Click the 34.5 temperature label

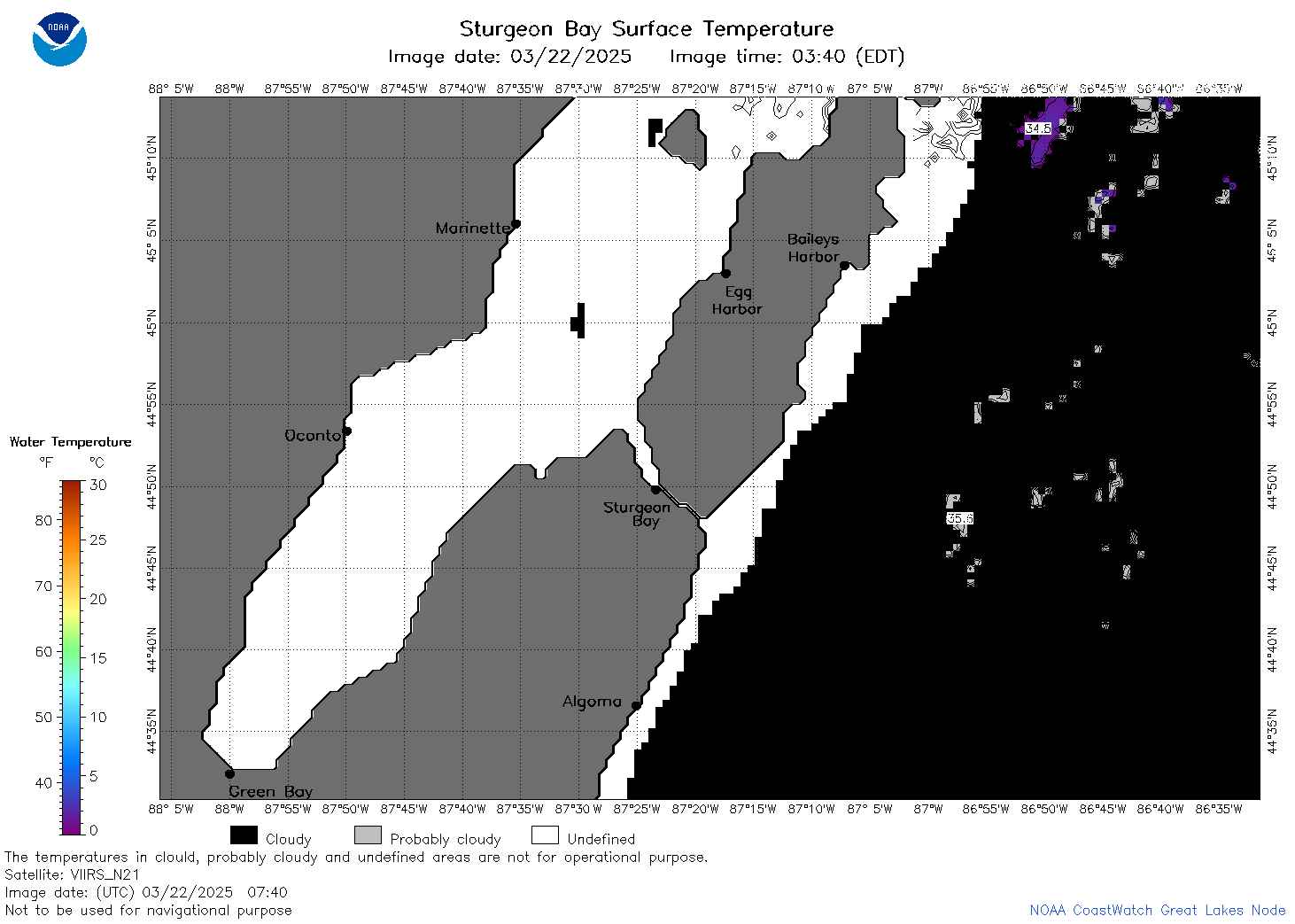(1038, 128)
